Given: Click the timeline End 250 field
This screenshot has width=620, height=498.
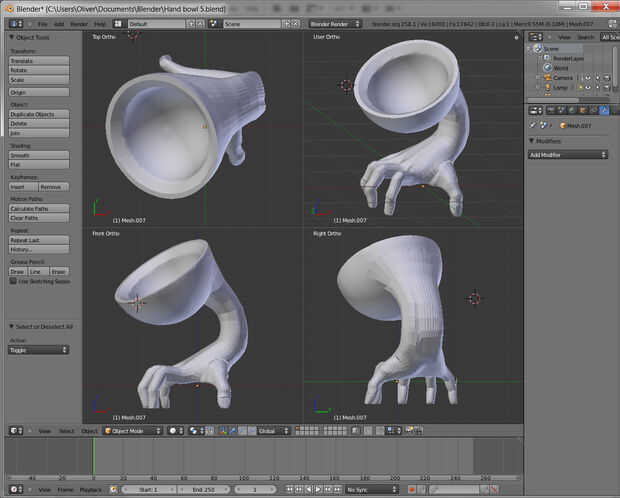Looking at the screenshot, I should tap(204, 489).
